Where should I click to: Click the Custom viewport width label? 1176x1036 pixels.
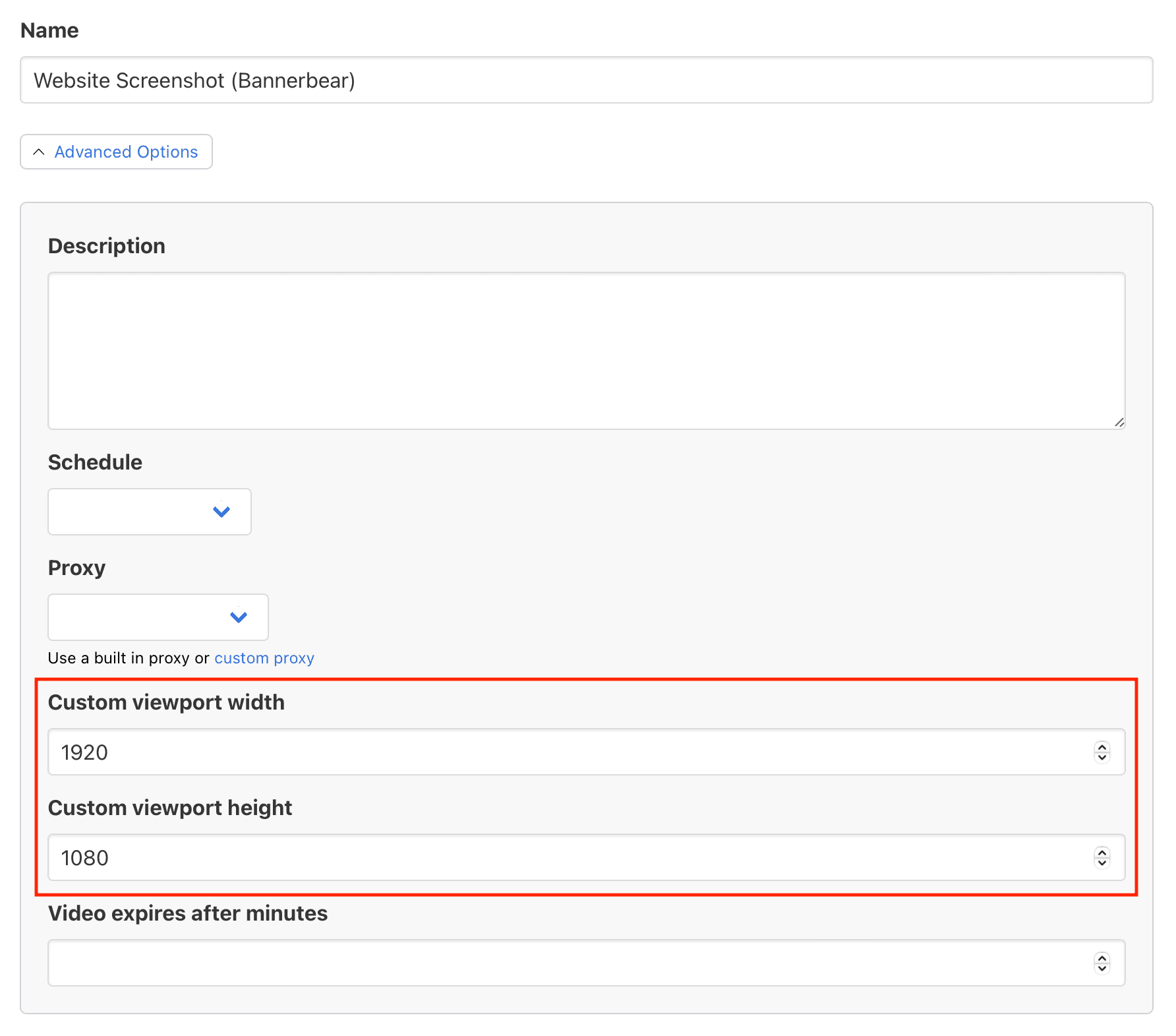pos(166,702)
